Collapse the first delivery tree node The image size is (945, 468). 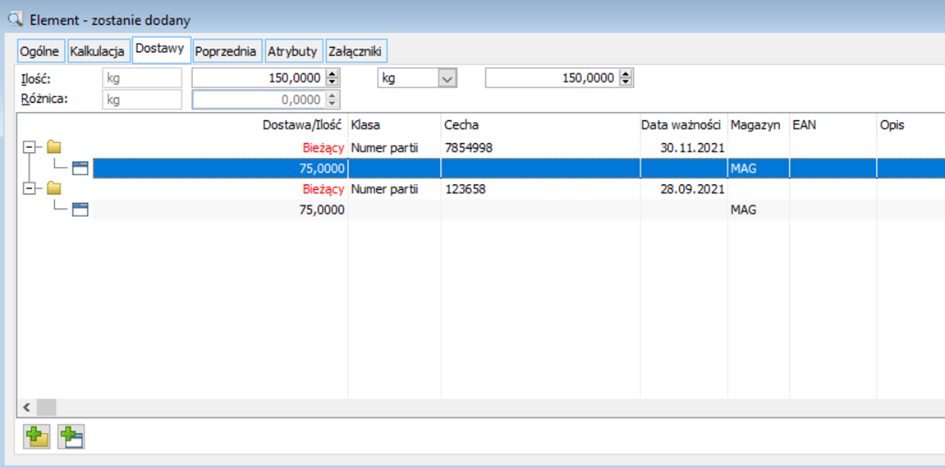click(x=31, y=148)
